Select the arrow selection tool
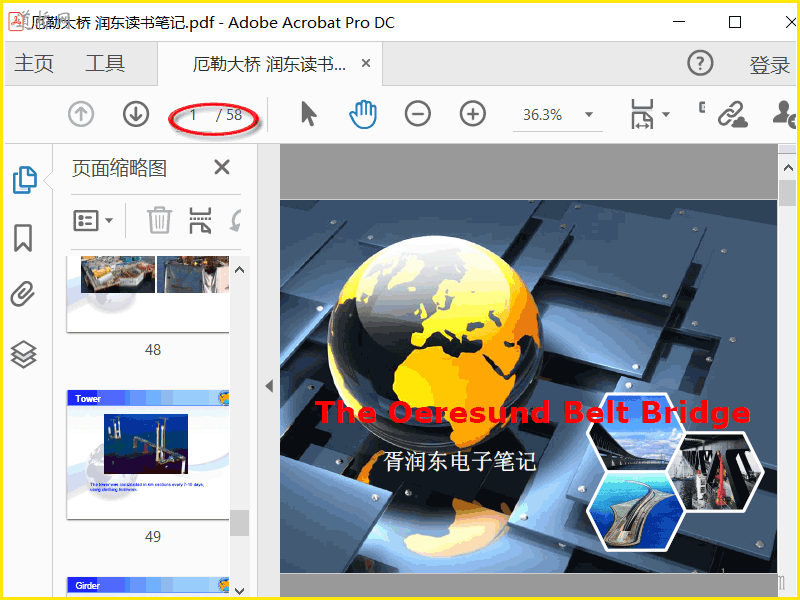800x600 pixels. [x=309, y=114]
